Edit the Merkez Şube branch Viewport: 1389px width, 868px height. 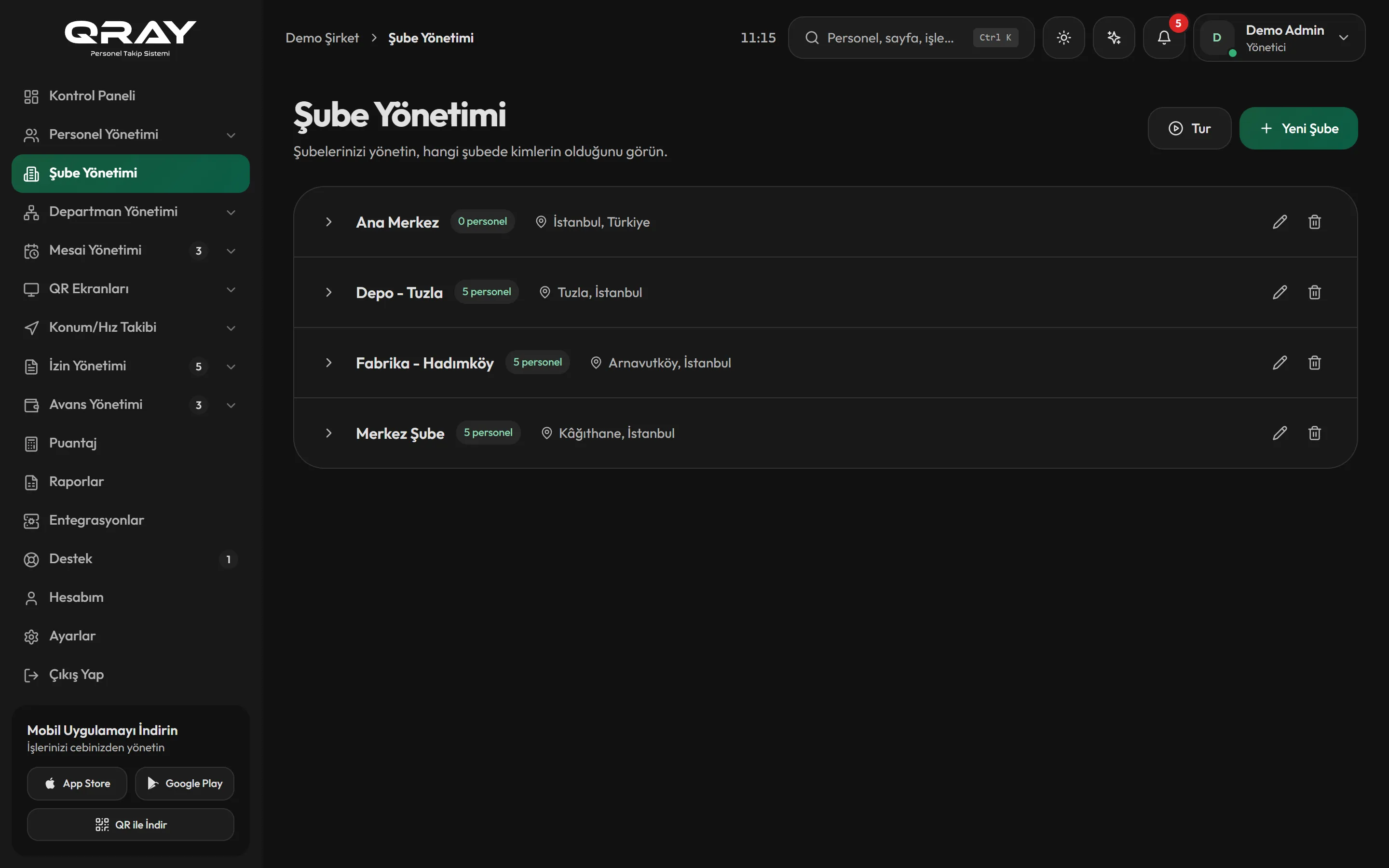1280,433
